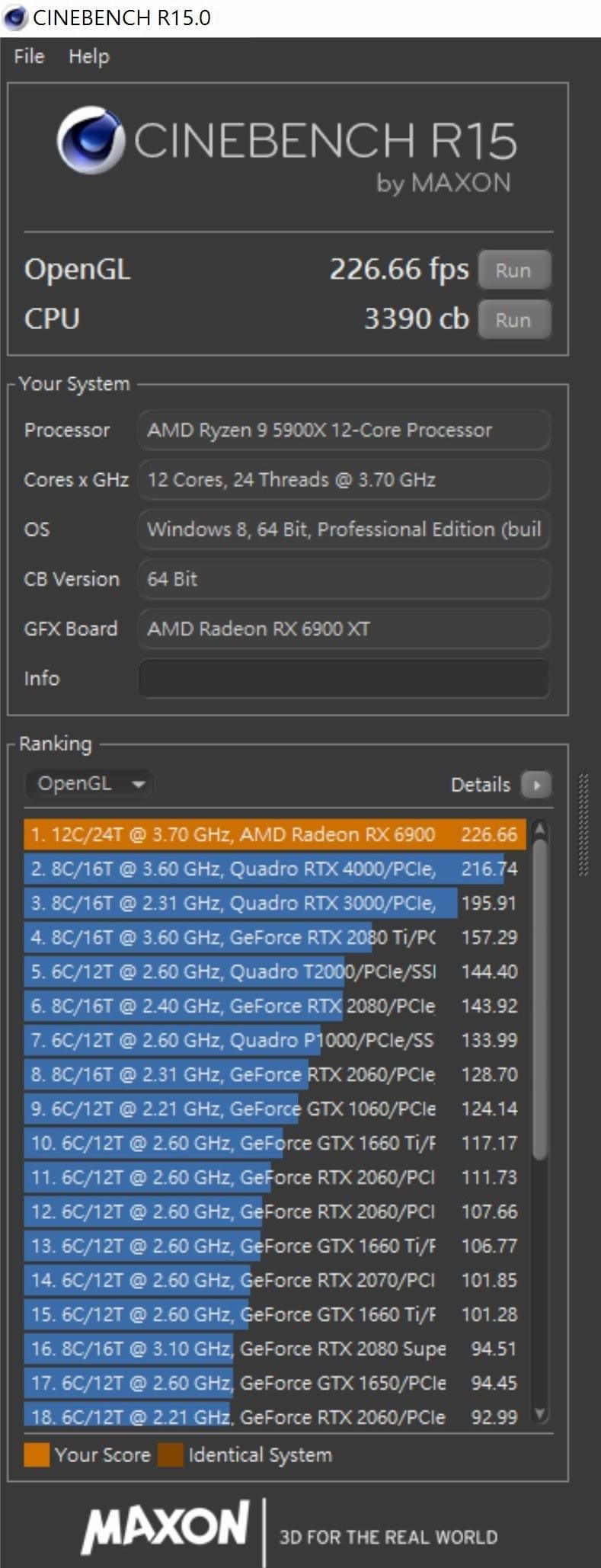
Task: Click the OS field Windows 8, 64 Bit
Action: click(344, 529)
